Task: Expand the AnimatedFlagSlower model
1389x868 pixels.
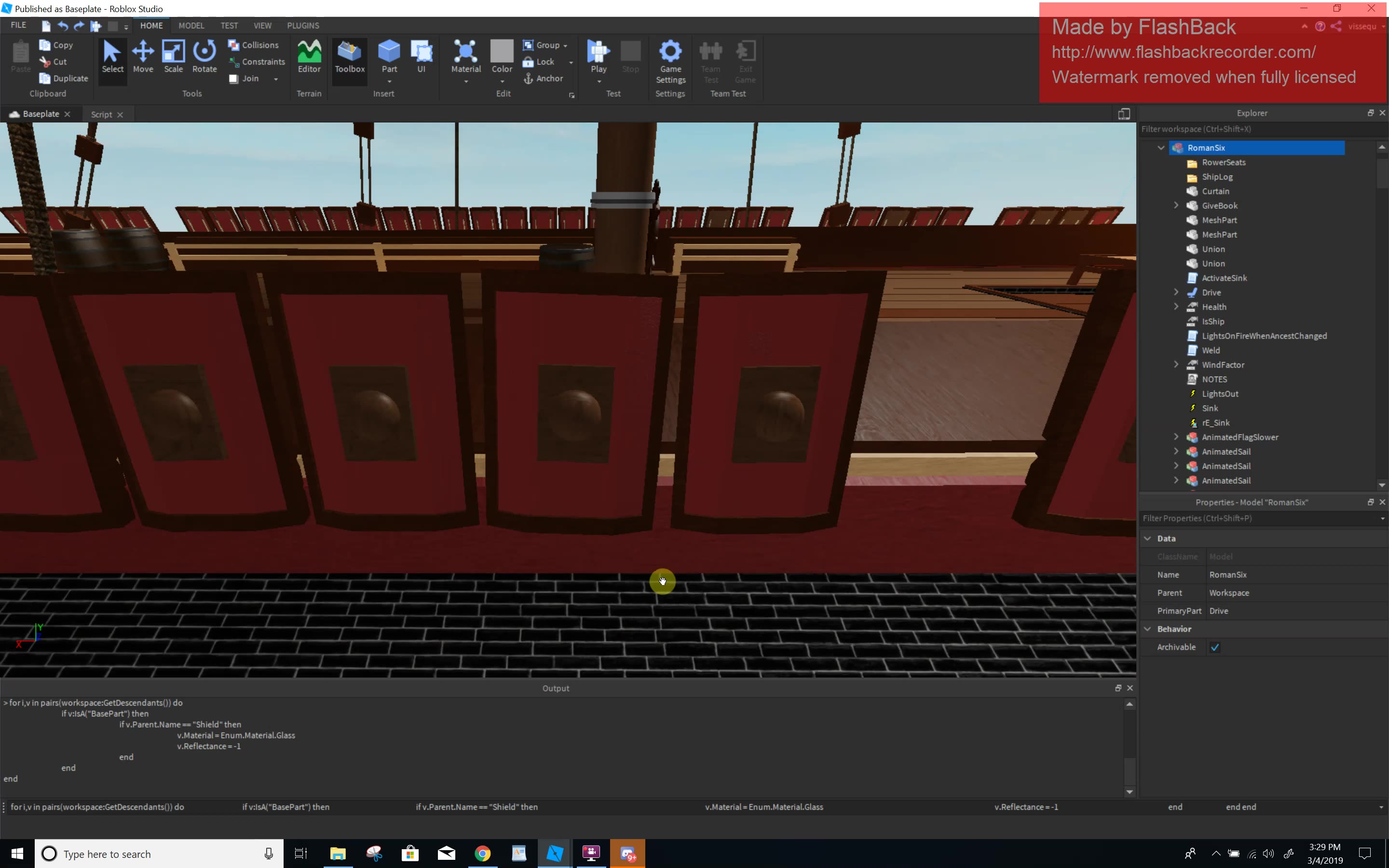Action: point(1175,437)
